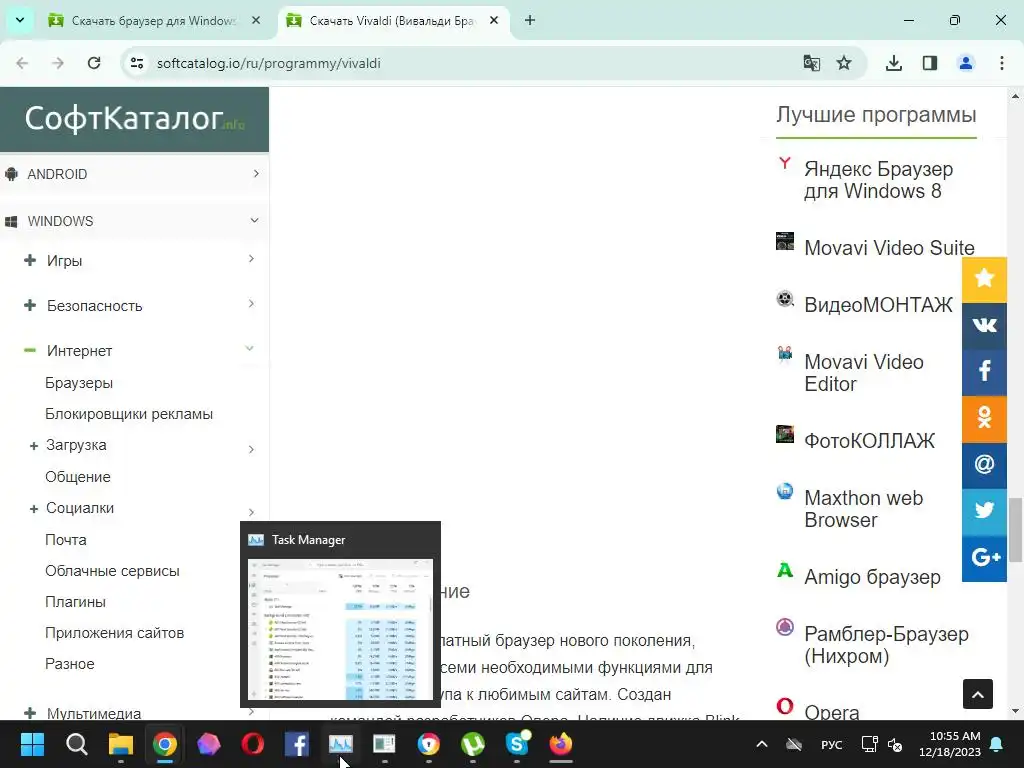Open Skype from the taskbar

[x=517, y=744]
